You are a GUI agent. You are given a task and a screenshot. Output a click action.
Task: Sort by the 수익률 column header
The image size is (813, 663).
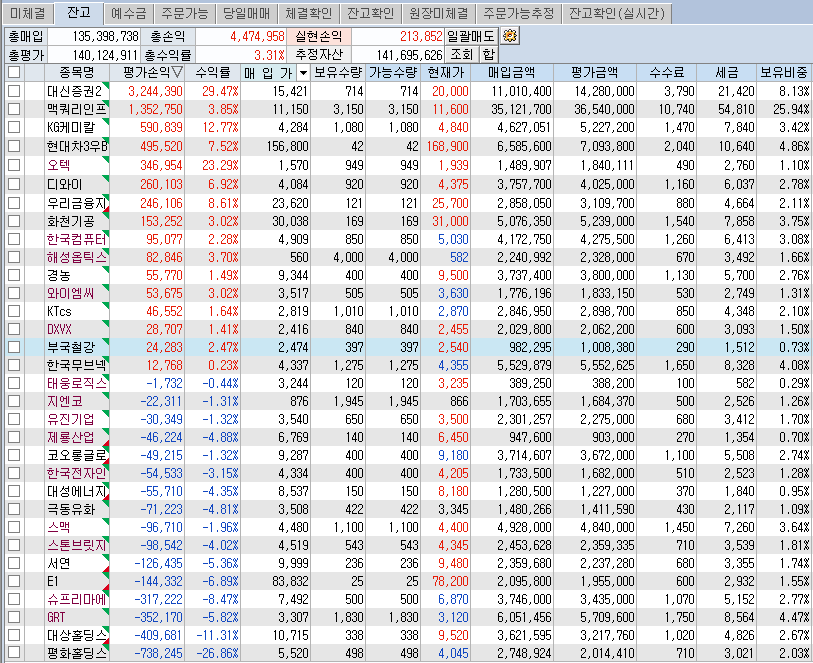(213, 73)
